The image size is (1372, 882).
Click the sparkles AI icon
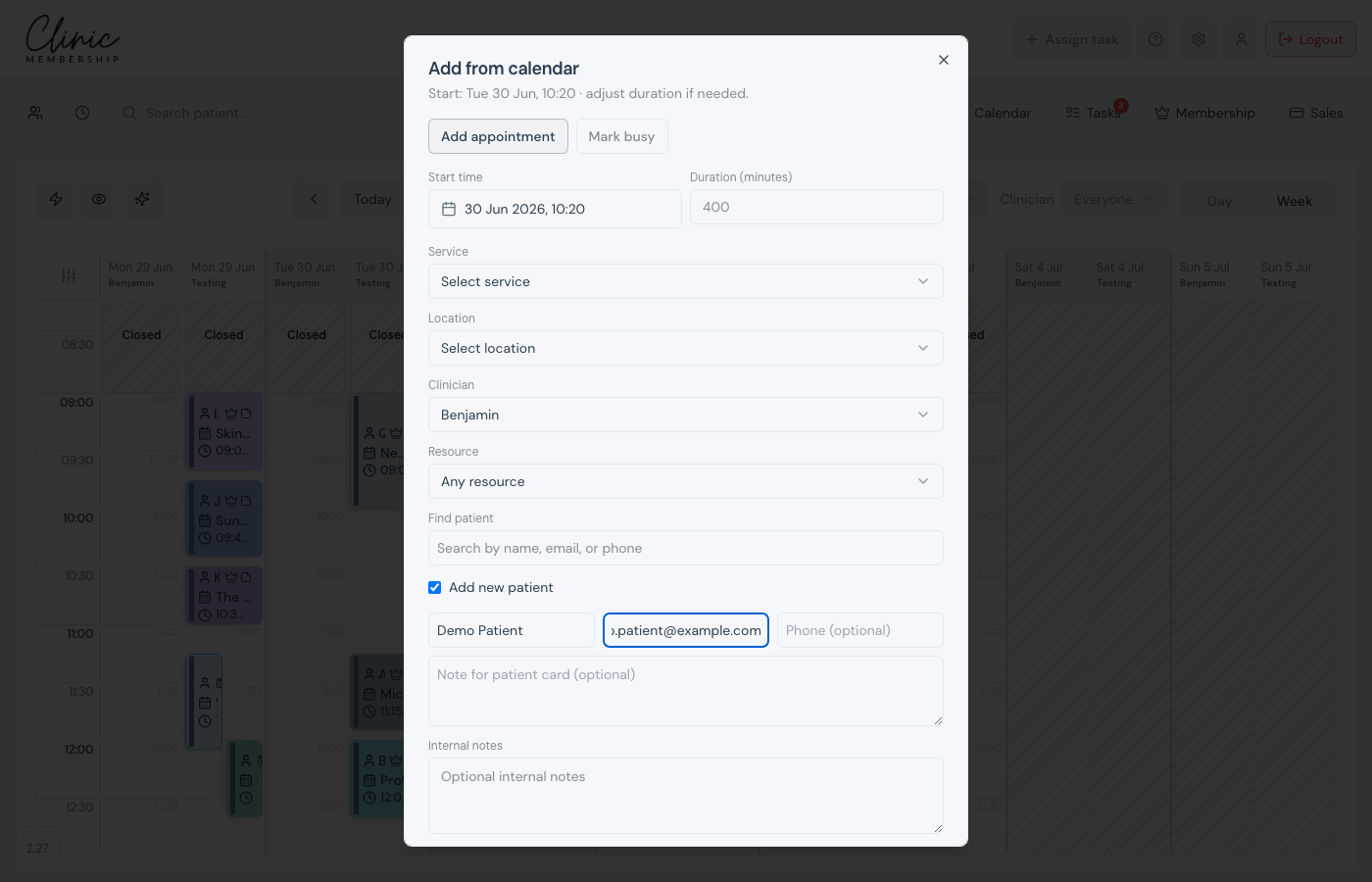142,199
